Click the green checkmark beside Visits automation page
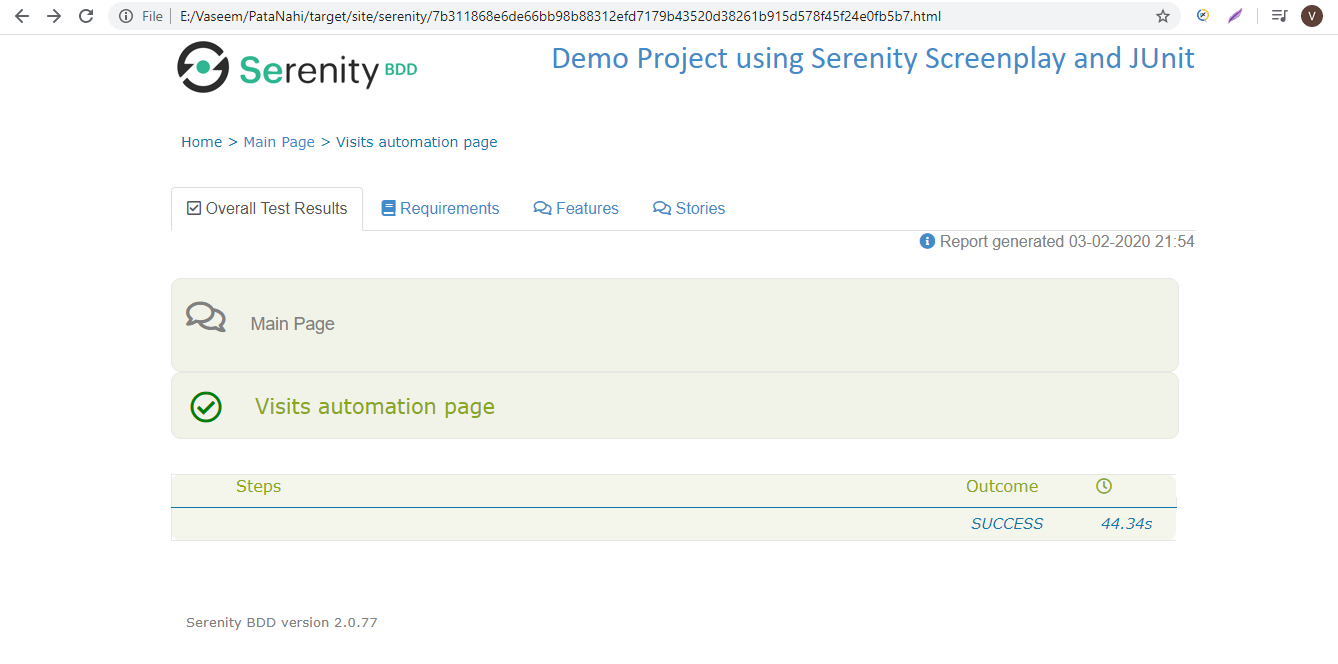This screenshot has height=664, width=1338. click(205, 406)
